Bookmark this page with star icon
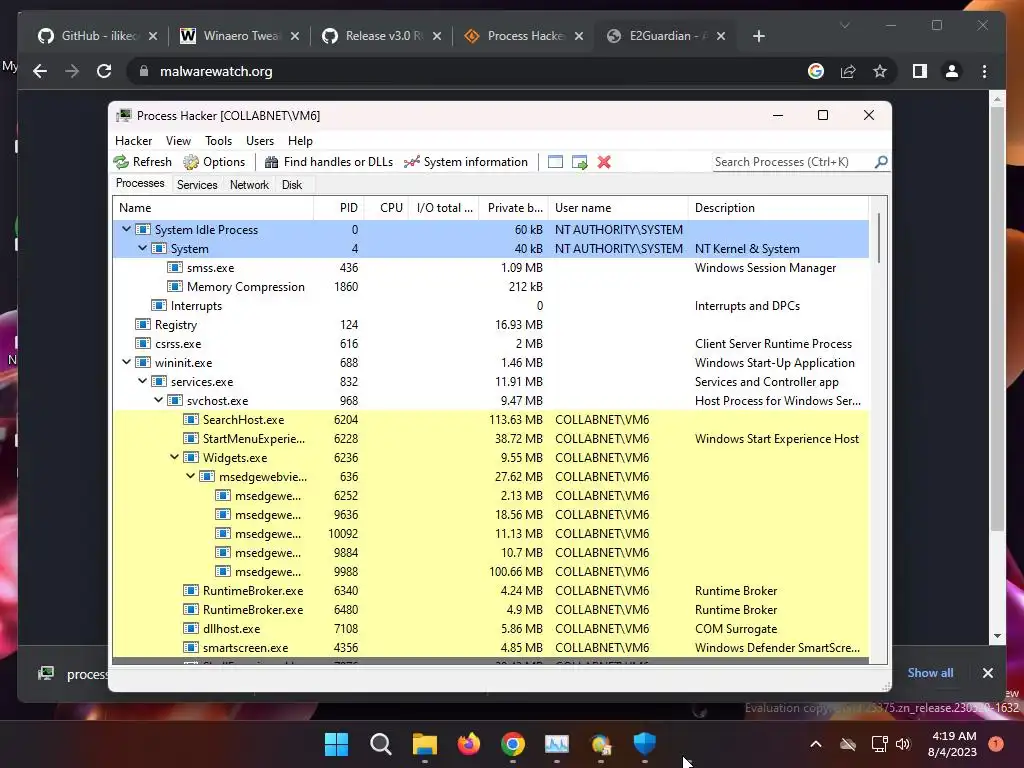1024x768 pixels. [880, 71]
